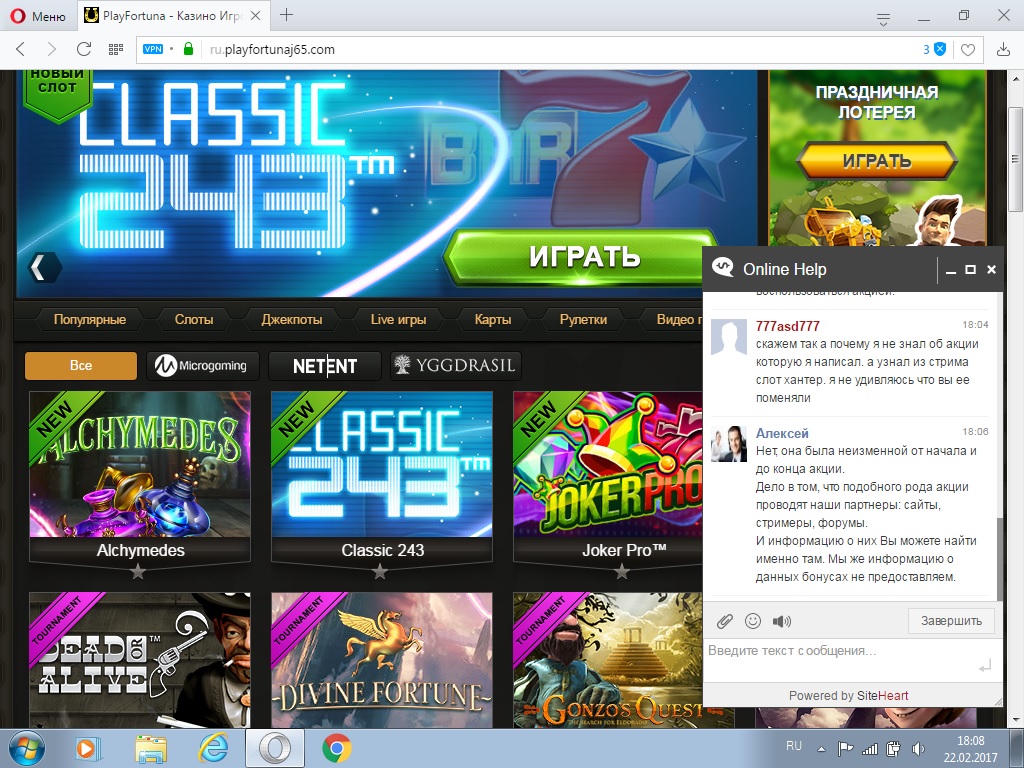The height and width of the screenshot is (768, 1024).
Task: Favorite Classic 243 with its star icon
Action: [x=380, y=572]
